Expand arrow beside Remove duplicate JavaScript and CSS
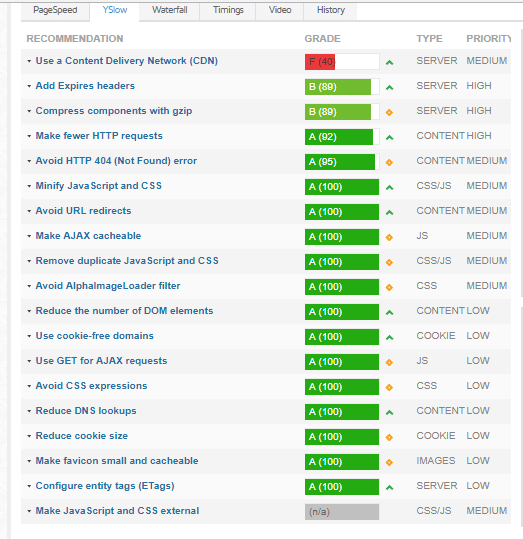 (x=29, y=261)
